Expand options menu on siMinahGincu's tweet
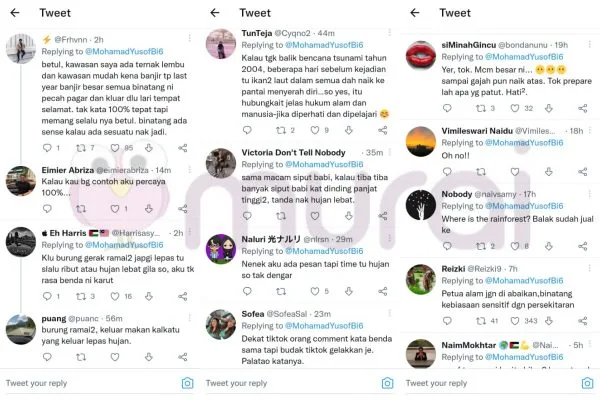The image size is (600, 400). point(589,44)
